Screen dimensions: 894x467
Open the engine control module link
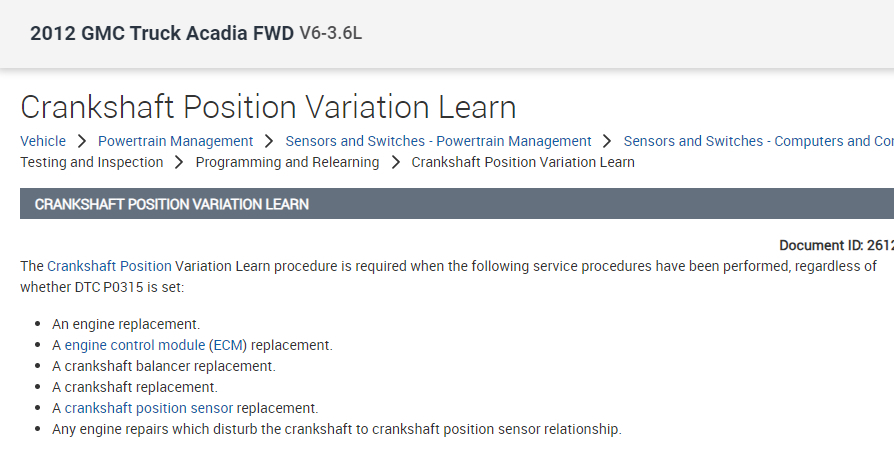(x=135, y=345)
